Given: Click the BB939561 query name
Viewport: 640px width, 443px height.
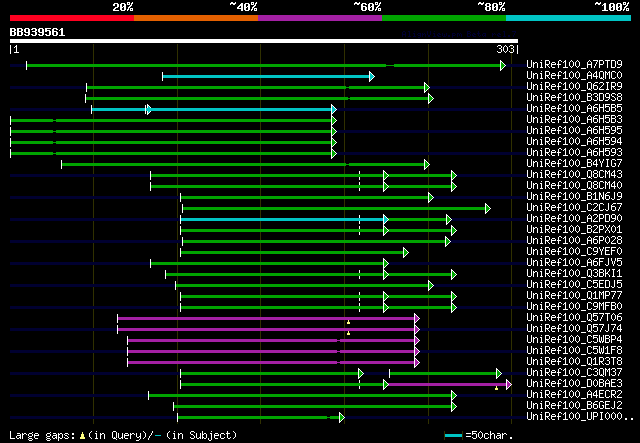Looking at the screenshot, I should click(37, 32).
